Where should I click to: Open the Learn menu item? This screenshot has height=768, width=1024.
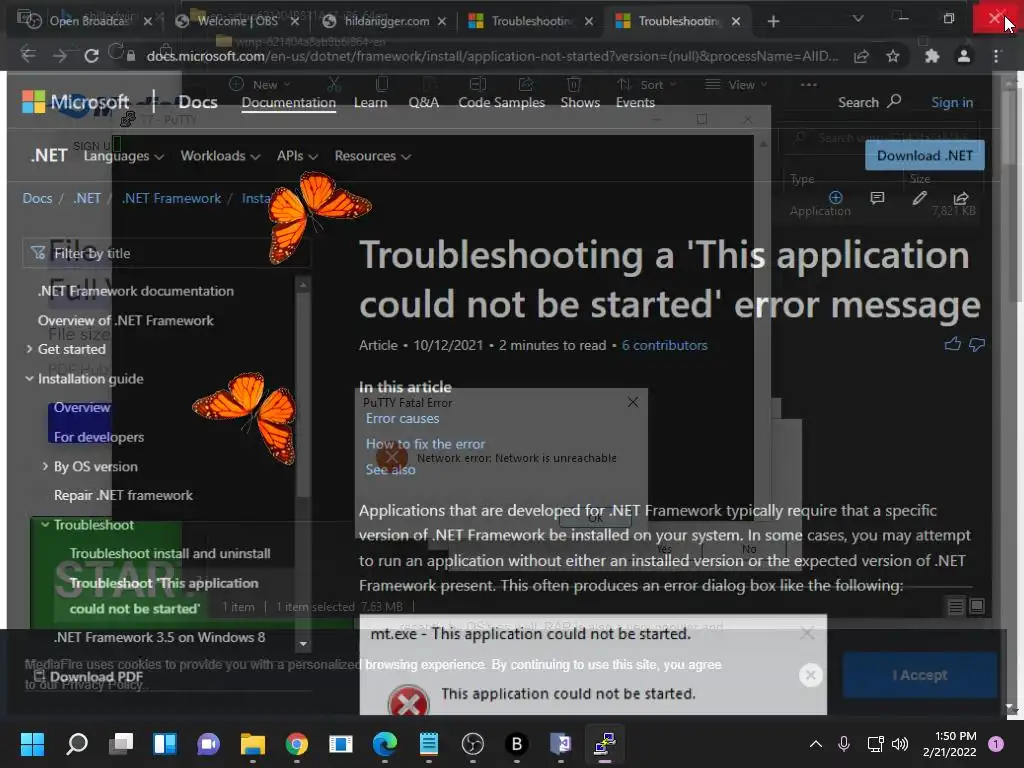370,103
